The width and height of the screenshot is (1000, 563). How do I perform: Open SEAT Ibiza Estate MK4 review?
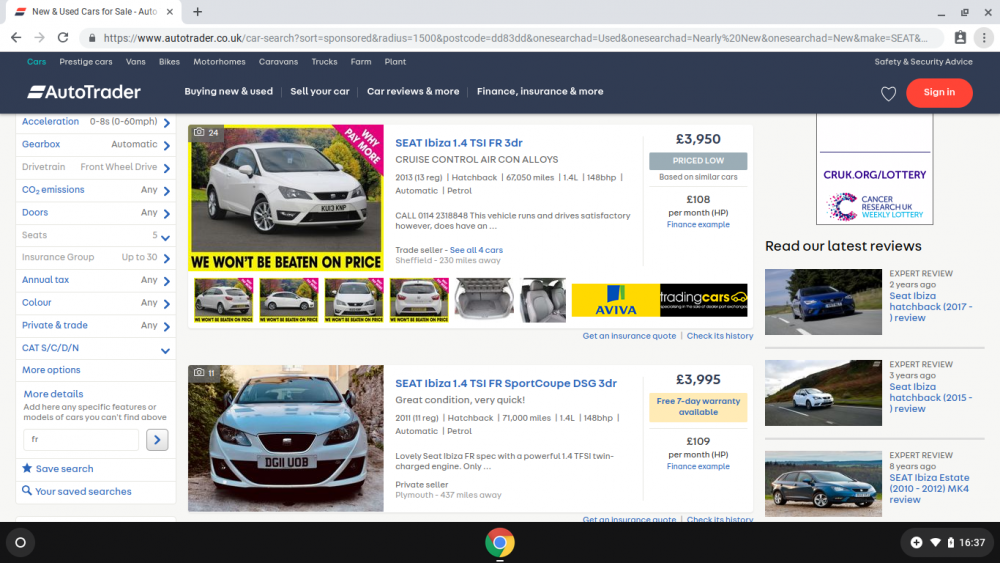(929, 488)
